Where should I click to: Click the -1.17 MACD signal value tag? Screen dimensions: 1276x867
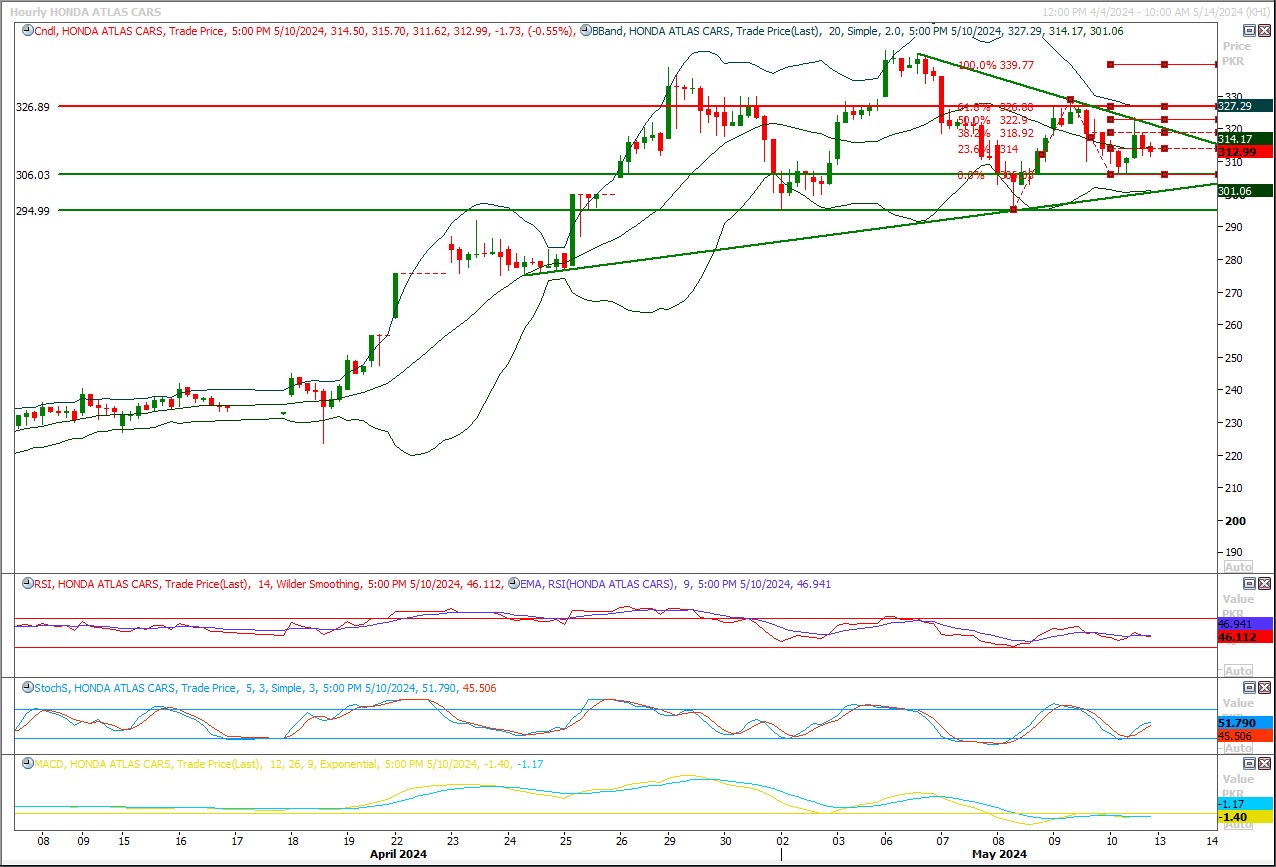(1245, 804)
